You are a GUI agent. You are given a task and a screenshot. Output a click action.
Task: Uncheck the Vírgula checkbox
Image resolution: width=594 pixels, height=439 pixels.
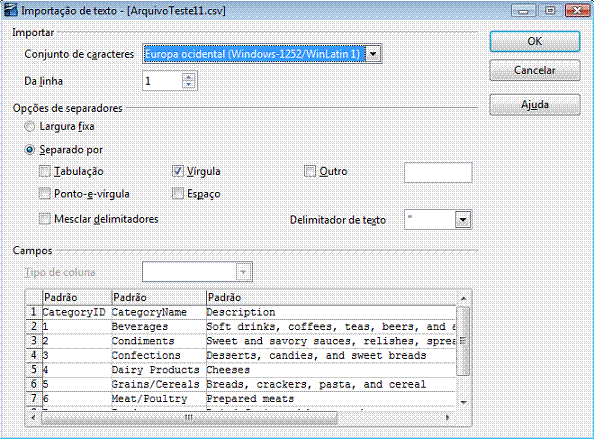[x=178, y=172]
